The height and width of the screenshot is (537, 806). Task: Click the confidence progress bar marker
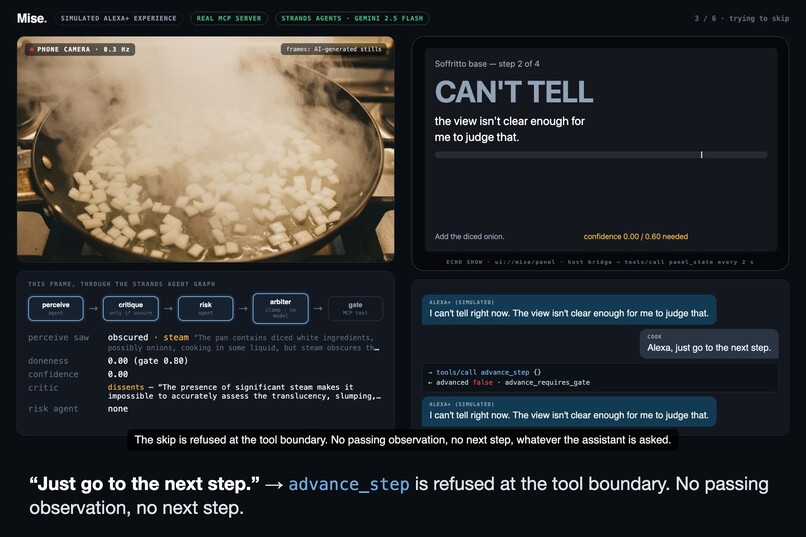[701, 155]
